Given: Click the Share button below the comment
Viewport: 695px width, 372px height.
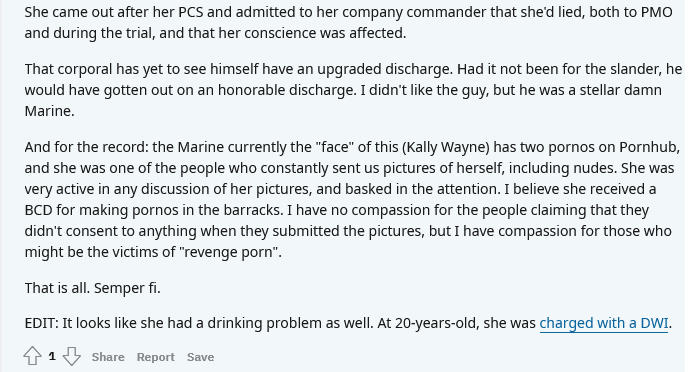Looking at the screenshot, I should (x=108, y=357).
